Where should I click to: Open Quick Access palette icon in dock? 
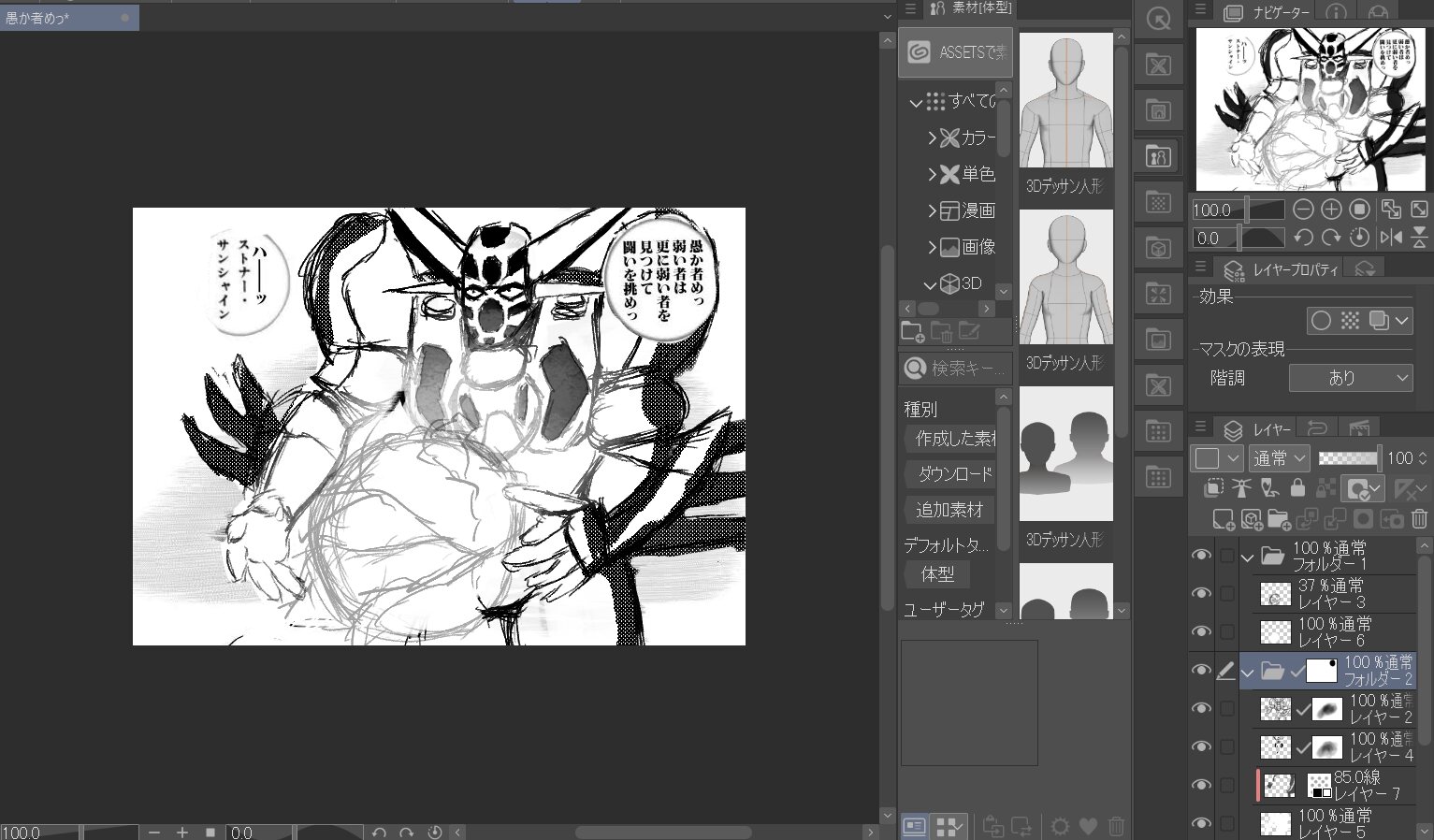point(1158,21)
